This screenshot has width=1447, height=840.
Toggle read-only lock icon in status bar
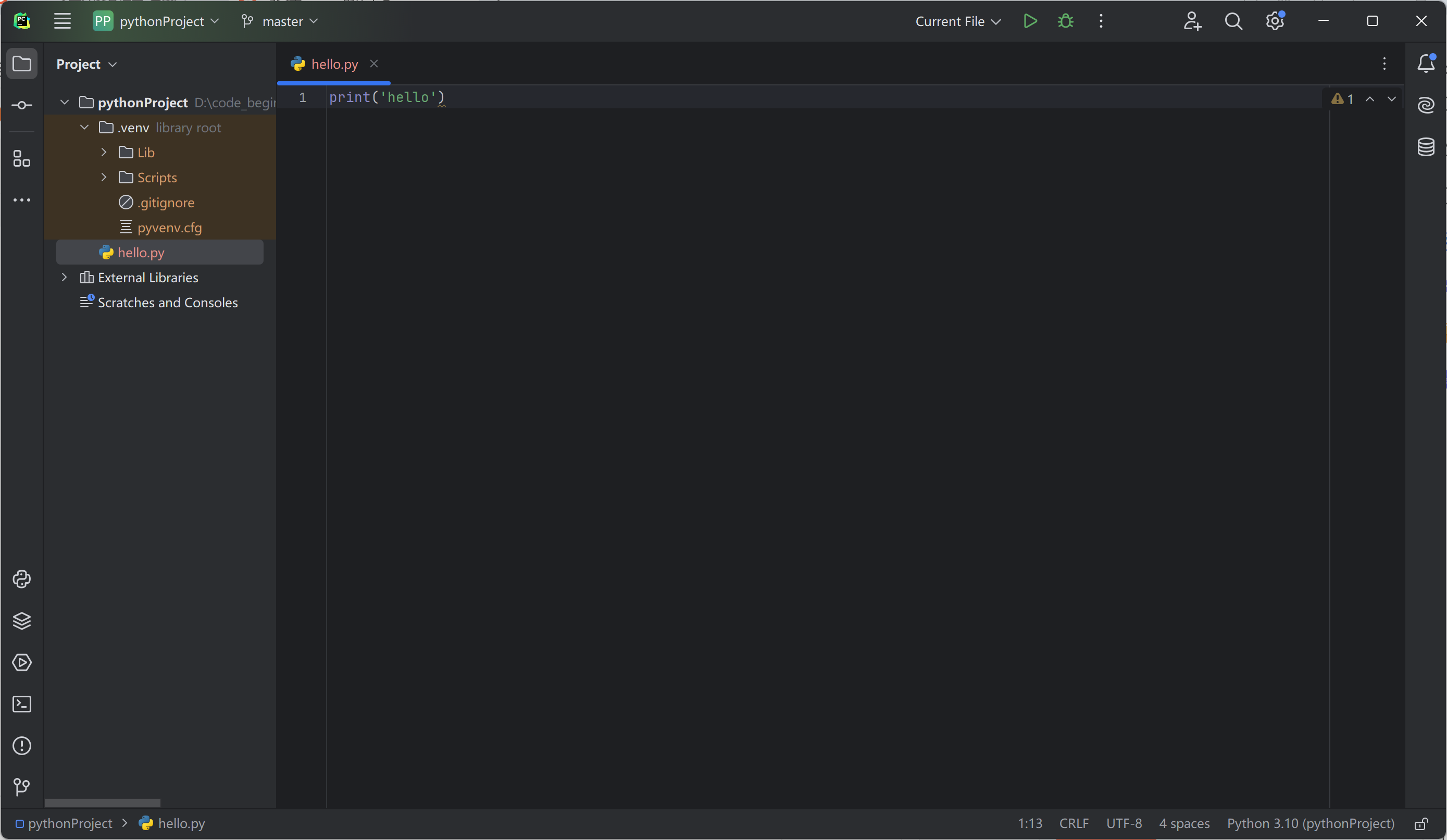tap(1420, 824)
